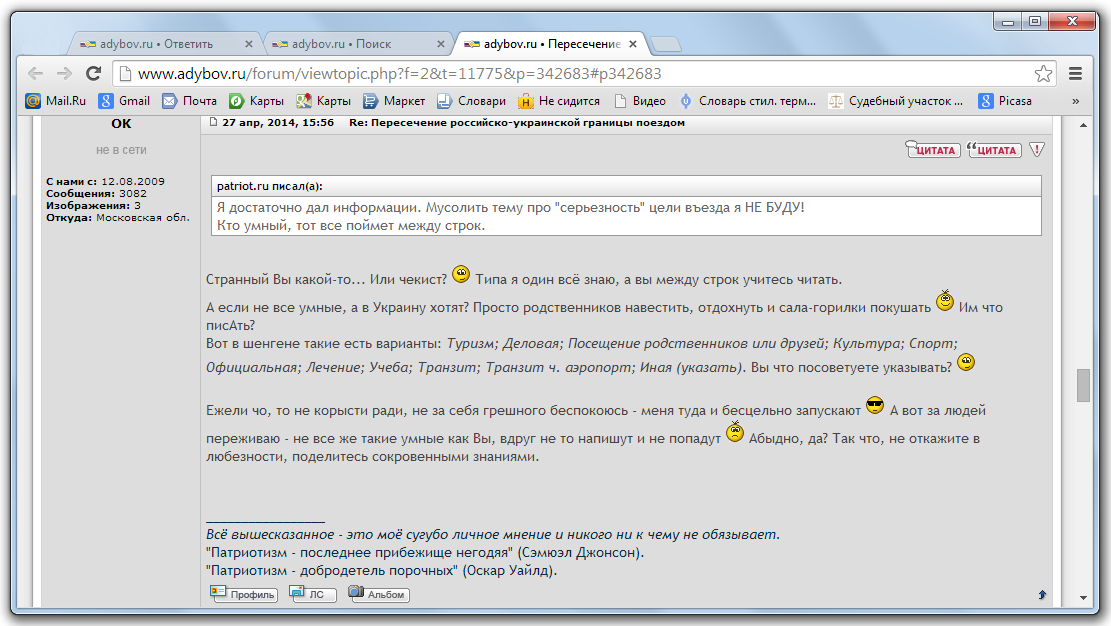This screenshot has width=1111, height=626.
Task: Bookmark this page with the star icon
Action: (1043, 74)
